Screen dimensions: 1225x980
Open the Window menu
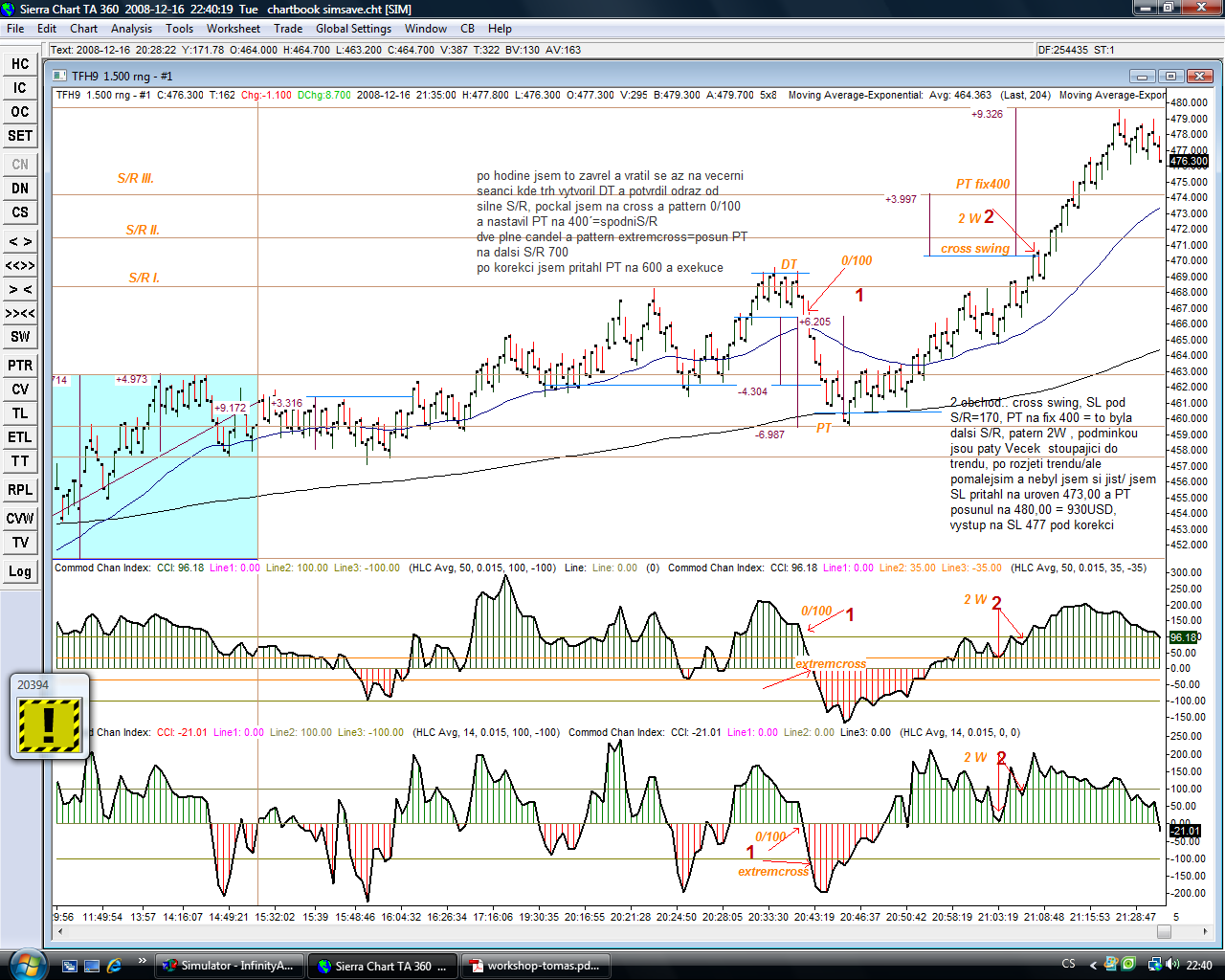(x=426, y=29)
